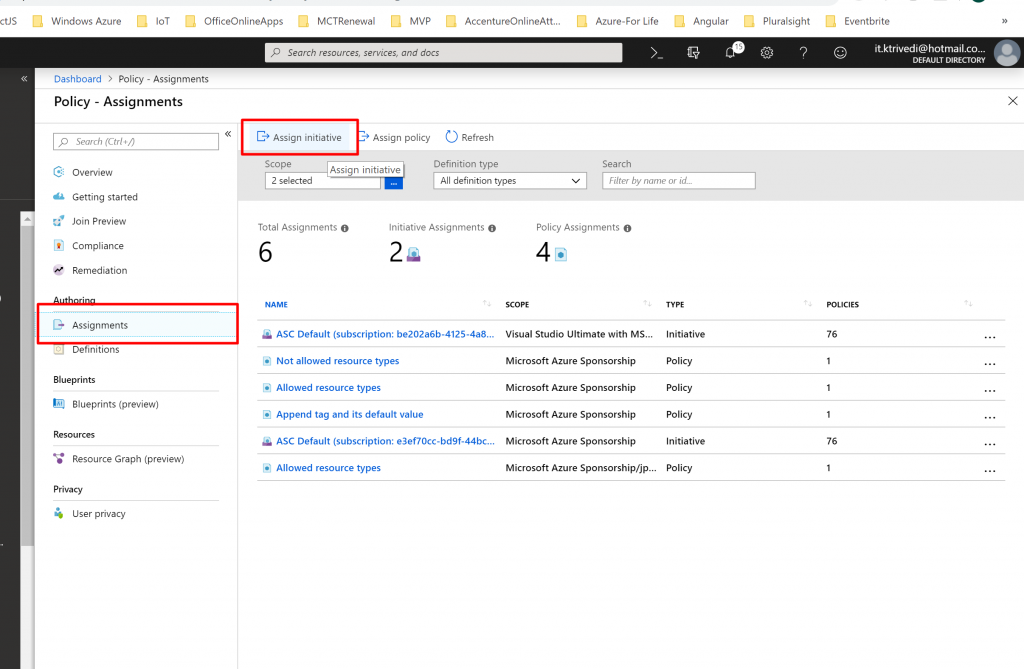Open Compliance in the left menu
The width and height of the screenshot is (1024, 669).
(x=98, y=246)
